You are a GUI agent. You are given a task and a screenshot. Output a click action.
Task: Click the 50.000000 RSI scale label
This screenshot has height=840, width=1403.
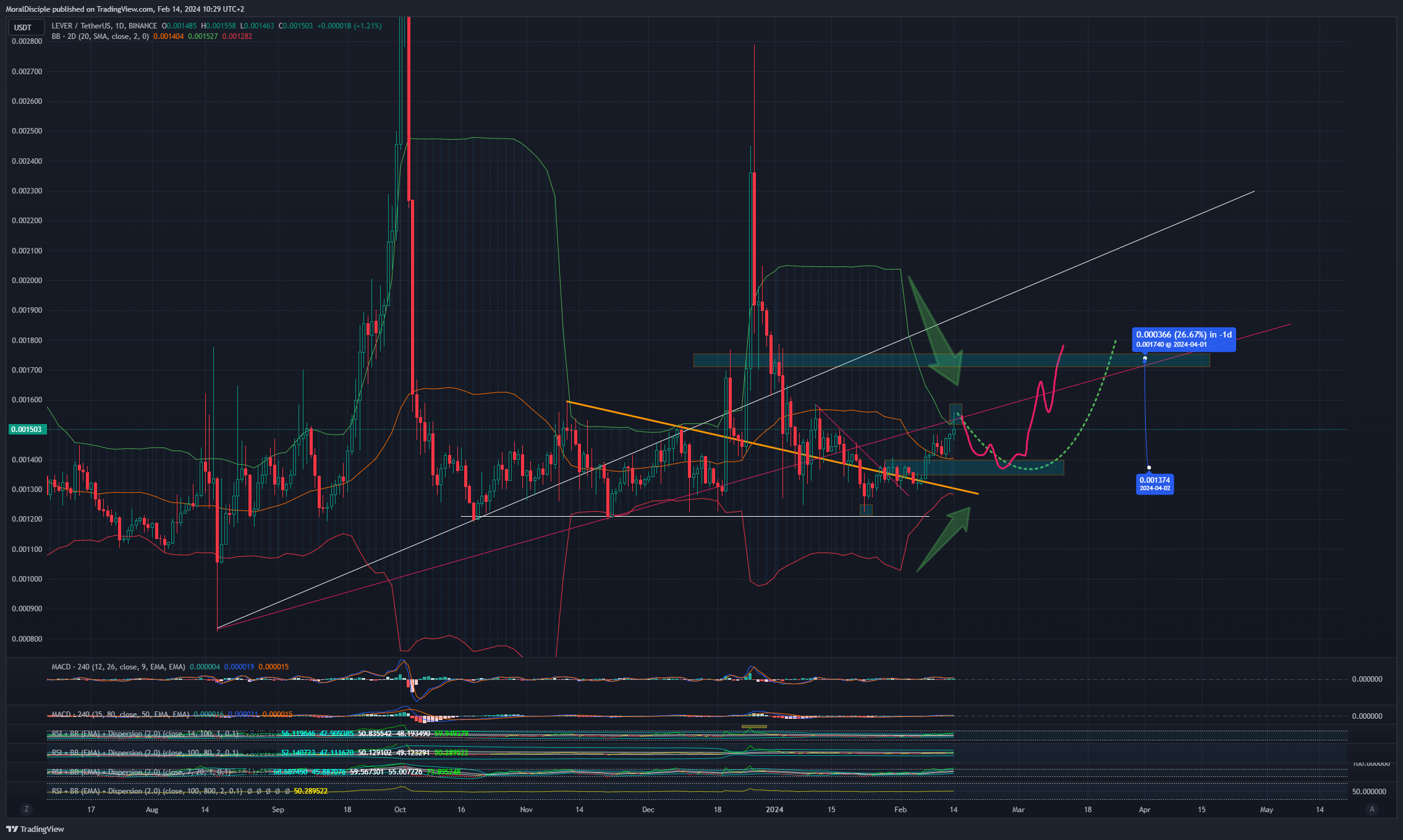pos(1369,792)
